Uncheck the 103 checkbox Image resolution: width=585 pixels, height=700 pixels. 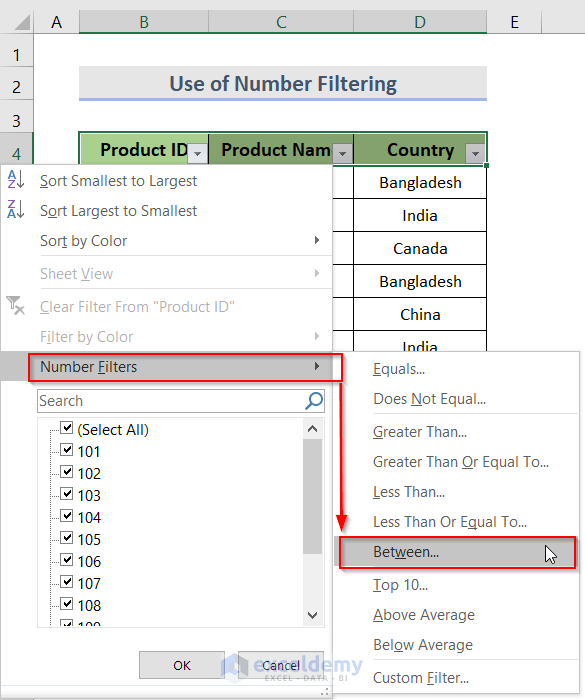67,494
